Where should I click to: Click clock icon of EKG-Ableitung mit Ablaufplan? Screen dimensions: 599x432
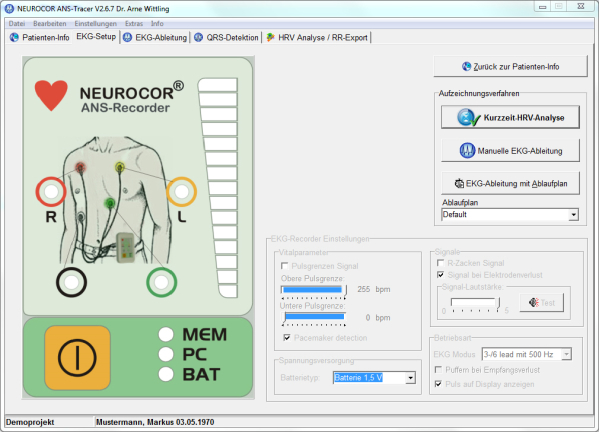(459, 183)
